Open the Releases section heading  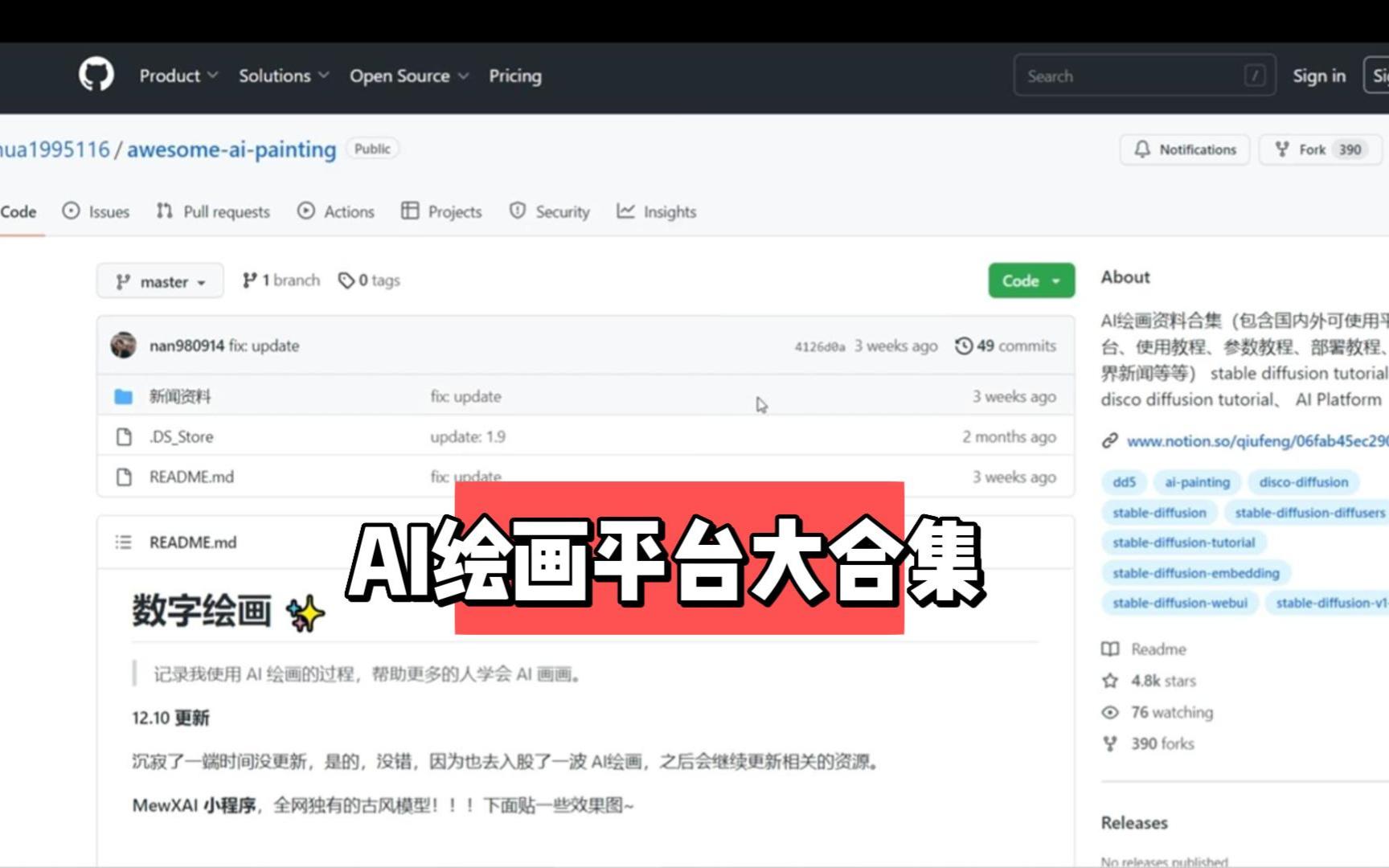[x=1134, y=822]
